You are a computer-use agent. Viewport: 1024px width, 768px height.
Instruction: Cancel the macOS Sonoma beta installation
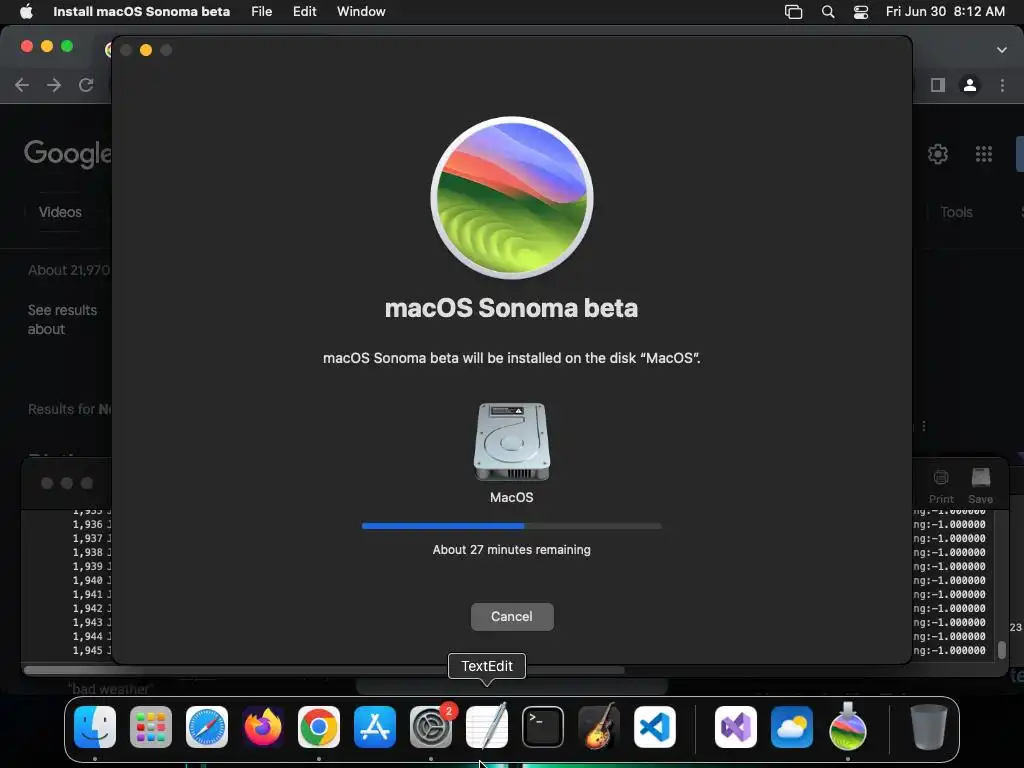[512, 616]
